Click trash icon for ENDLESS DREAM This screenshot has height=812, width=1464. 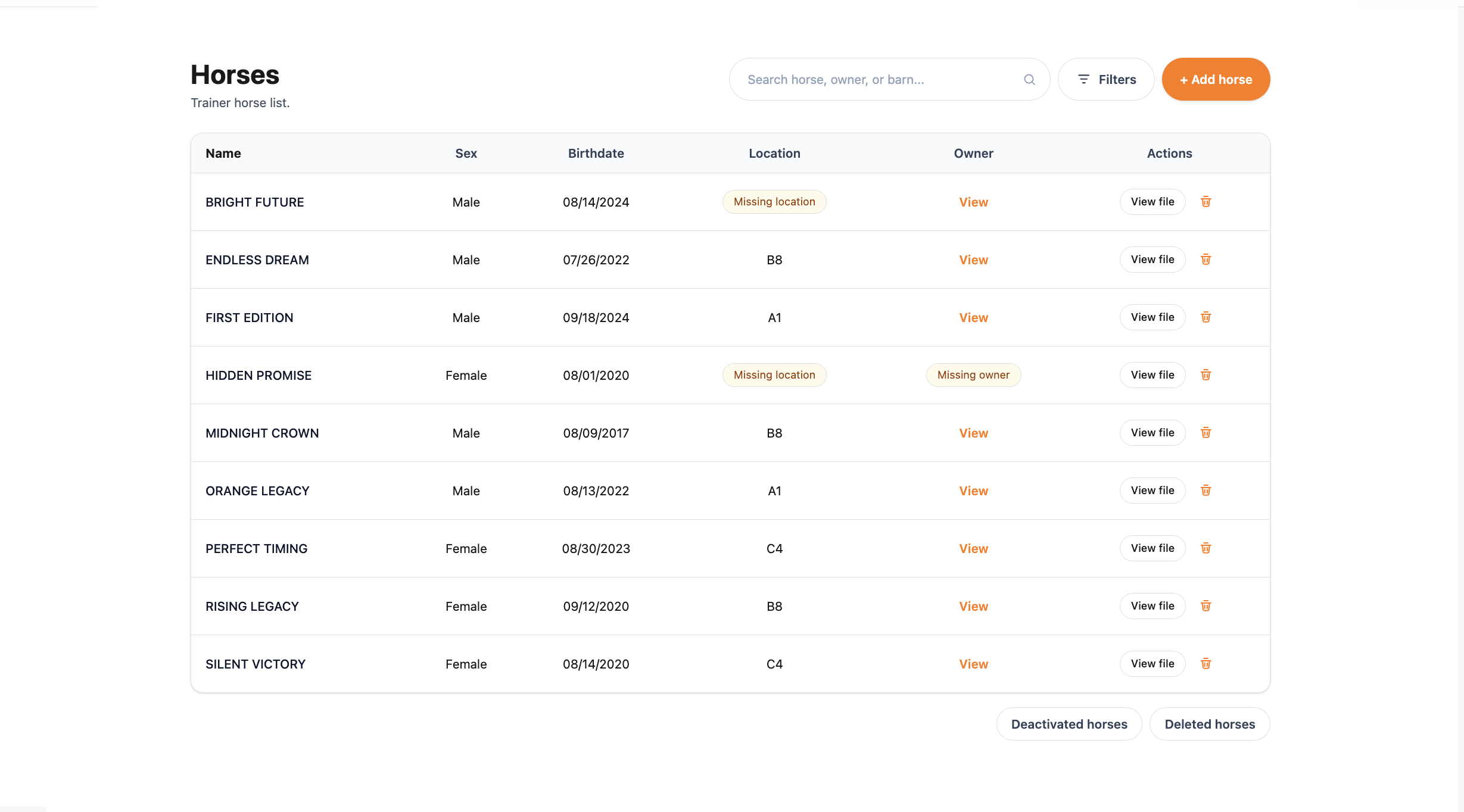(x=1206, y=260)
